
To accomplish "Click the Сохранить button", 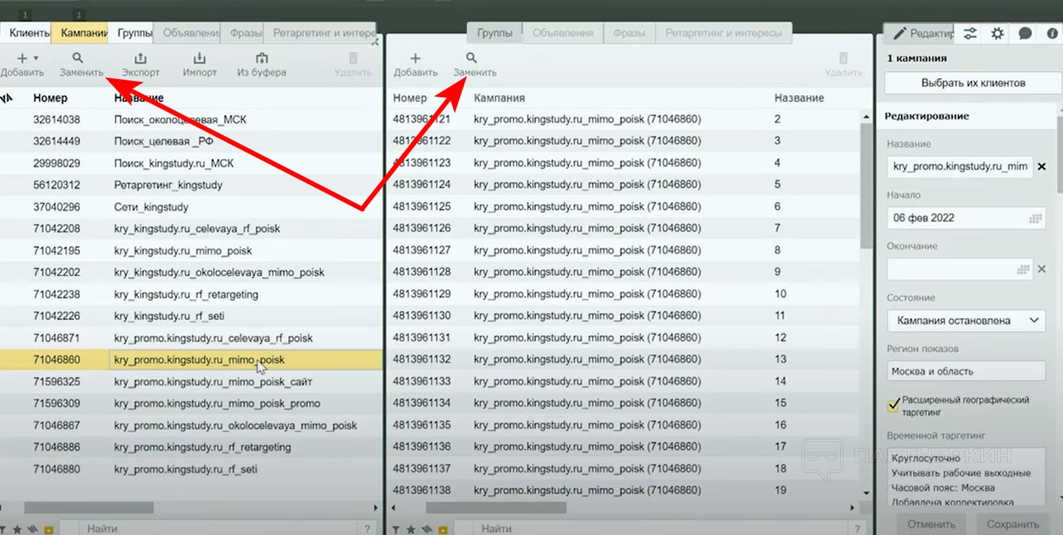I will tap(1012, 524).
